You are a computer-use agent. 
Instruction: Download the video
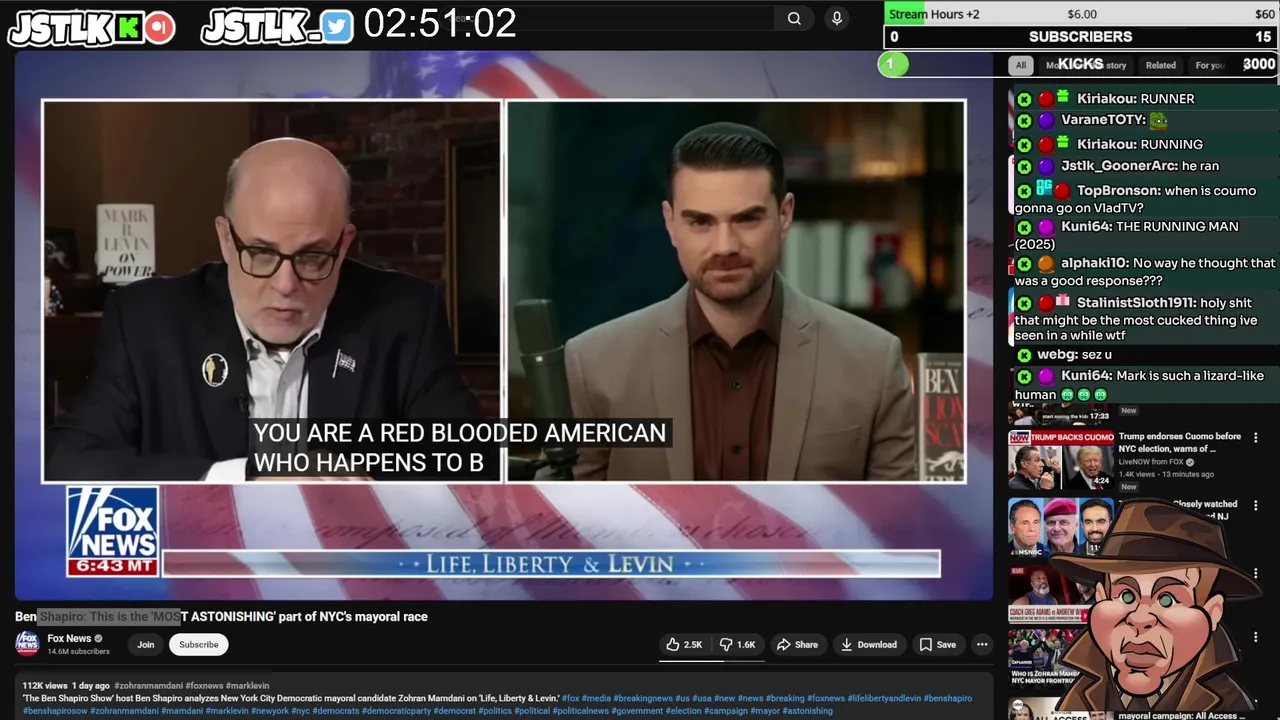click(868, 645)
